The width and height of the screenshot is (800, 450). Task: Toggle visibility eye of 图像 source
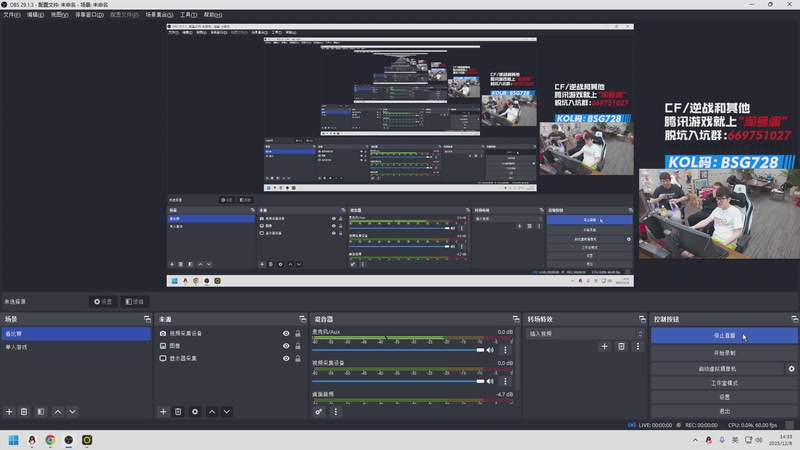pyautogui.click(x=286, y=346)
